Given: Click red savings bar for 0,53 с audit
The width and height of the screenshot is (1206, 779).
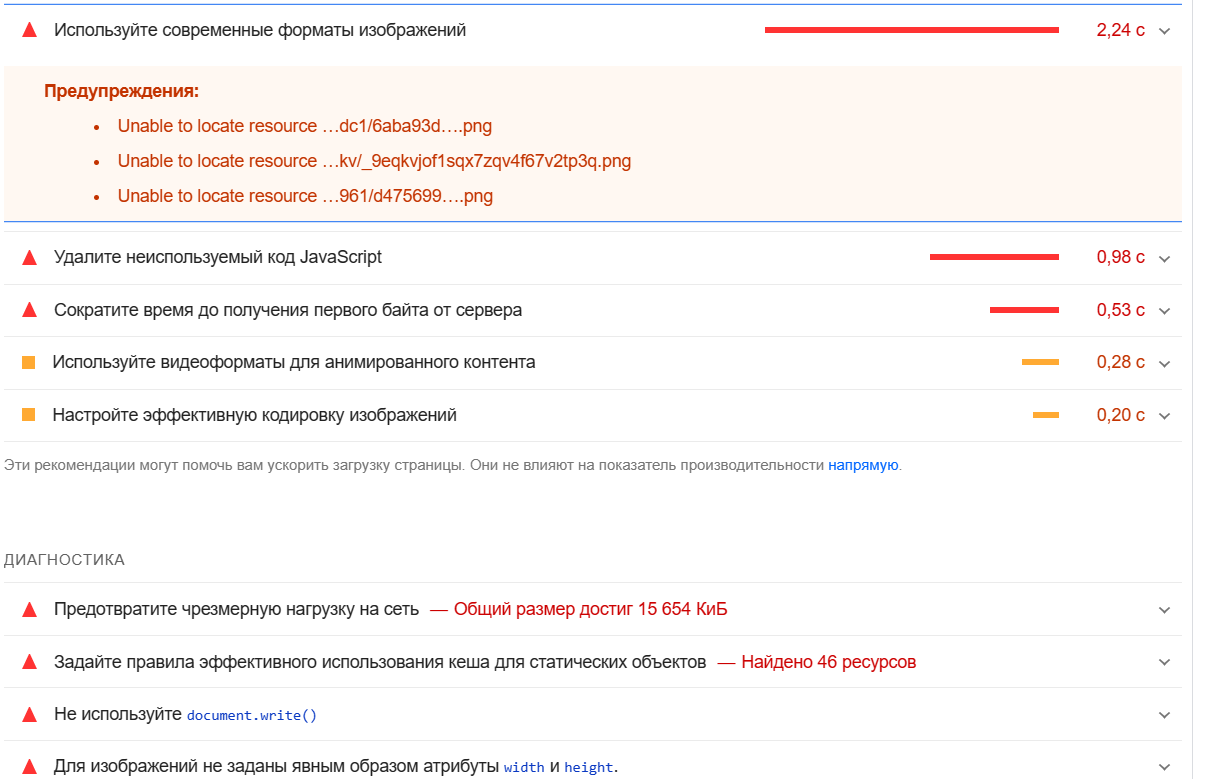Looking at the screenshot, I should click(x=1024, y=310).
